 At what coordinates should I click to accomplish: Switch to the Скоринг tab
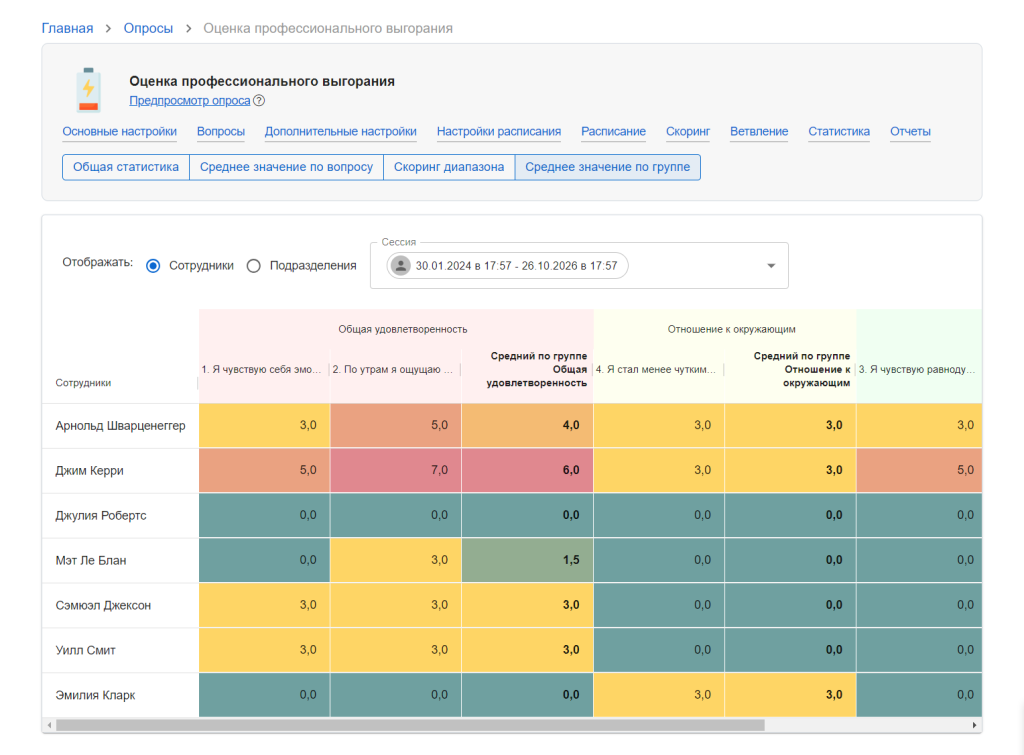688,132
